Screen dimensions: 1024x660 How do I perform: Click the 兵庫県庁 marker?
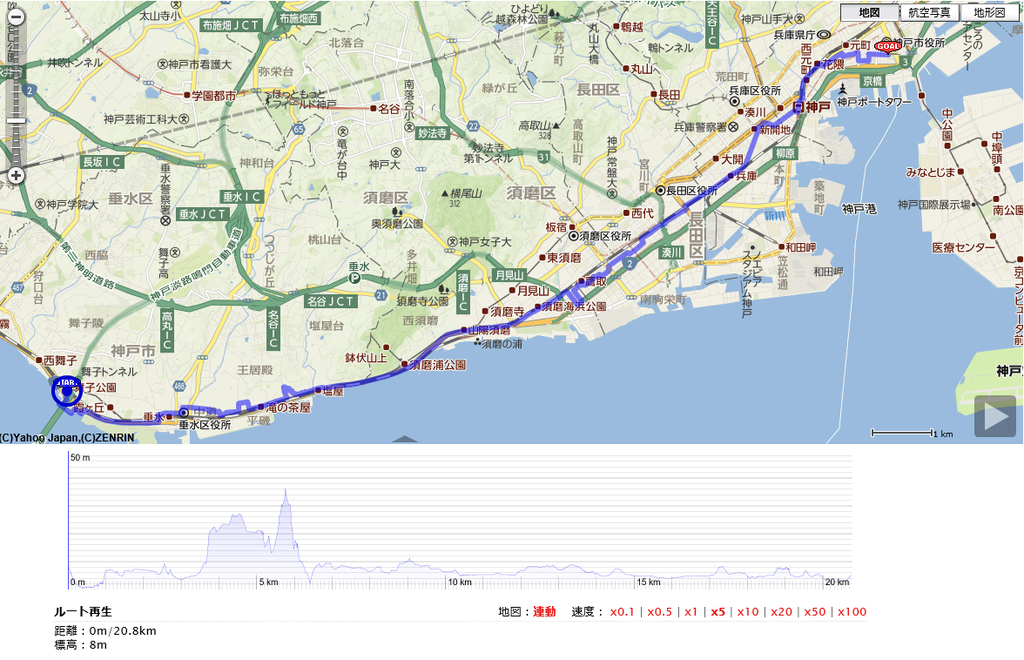point(824,35)
